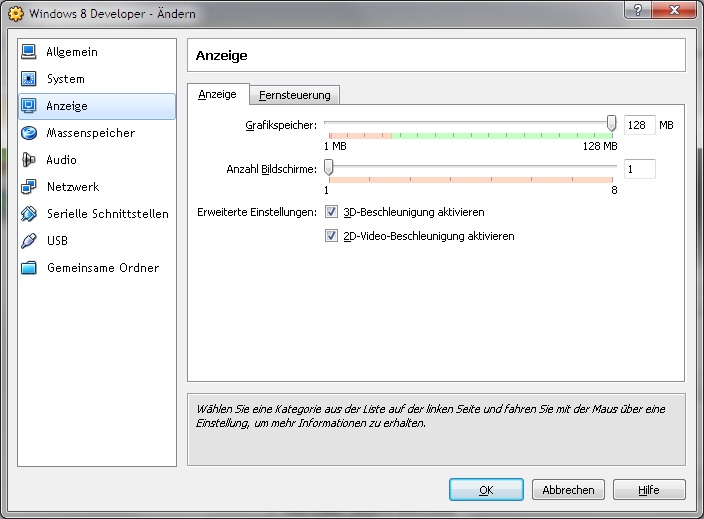
Task: Go to Audio settings
Action: [x=97, y=160]
